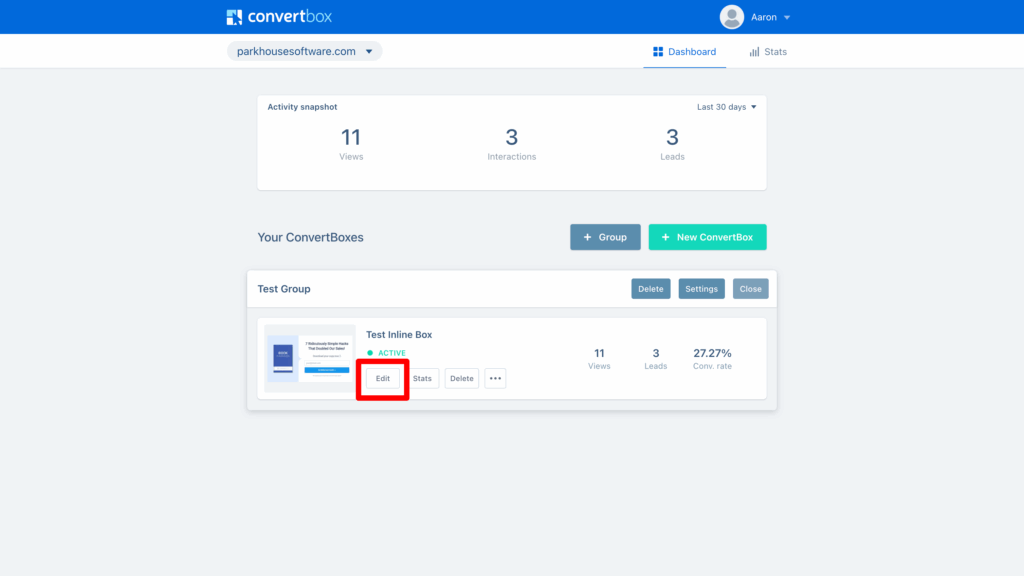Screen dimensions: 1024x576
Task: Click the Dashboard grid icon
Action: coord(658,52)
